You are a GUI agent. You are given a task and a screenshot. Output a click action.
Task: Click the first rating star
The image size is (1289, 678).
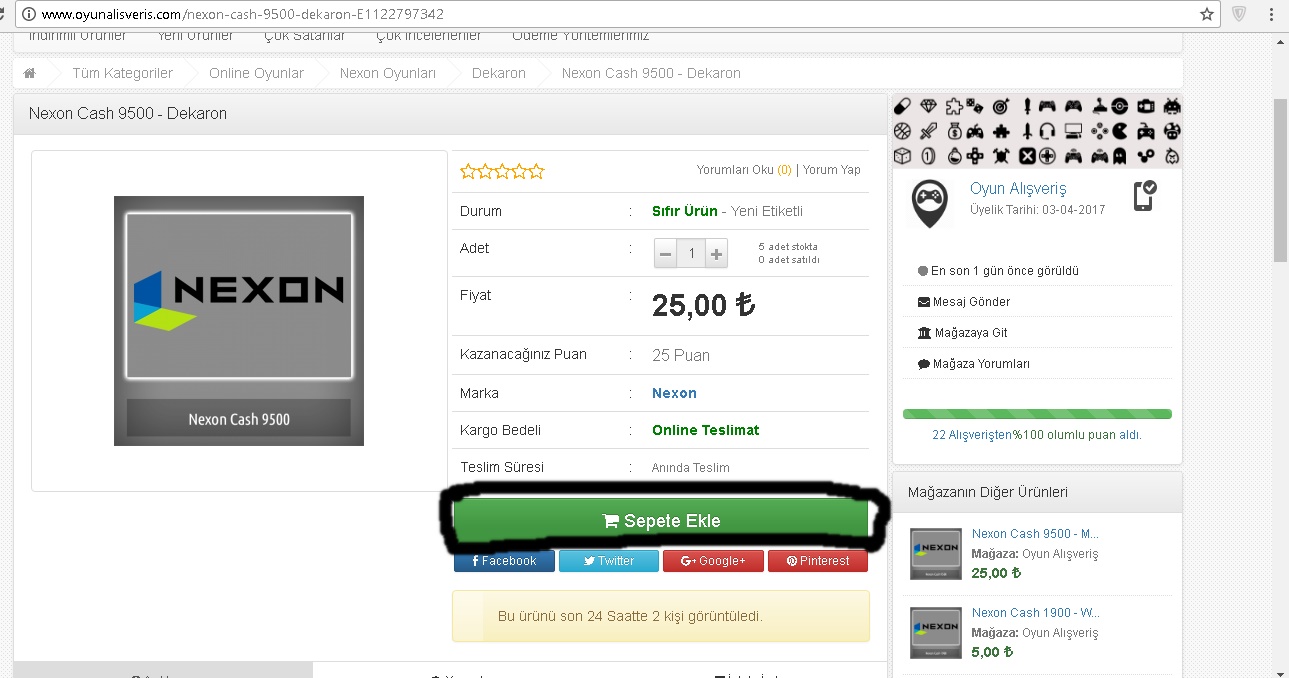click(468, 171)
